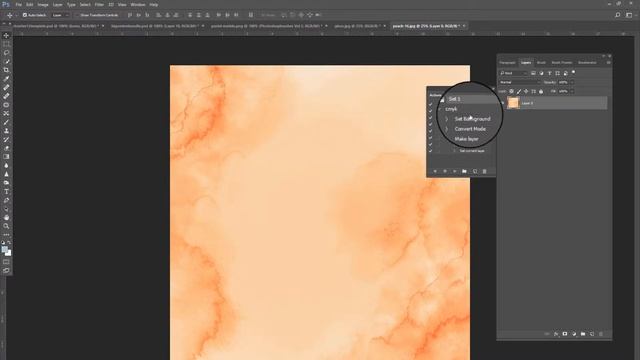Select the Zoom tool
The image size is (640, 360).
[6, 226]
